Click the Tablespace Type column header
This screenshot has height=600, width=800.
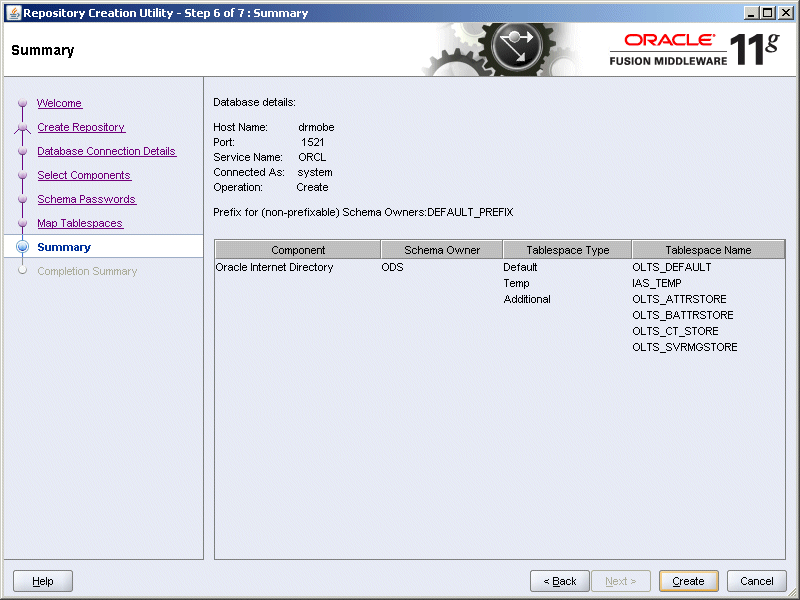[x=567, y=250]
